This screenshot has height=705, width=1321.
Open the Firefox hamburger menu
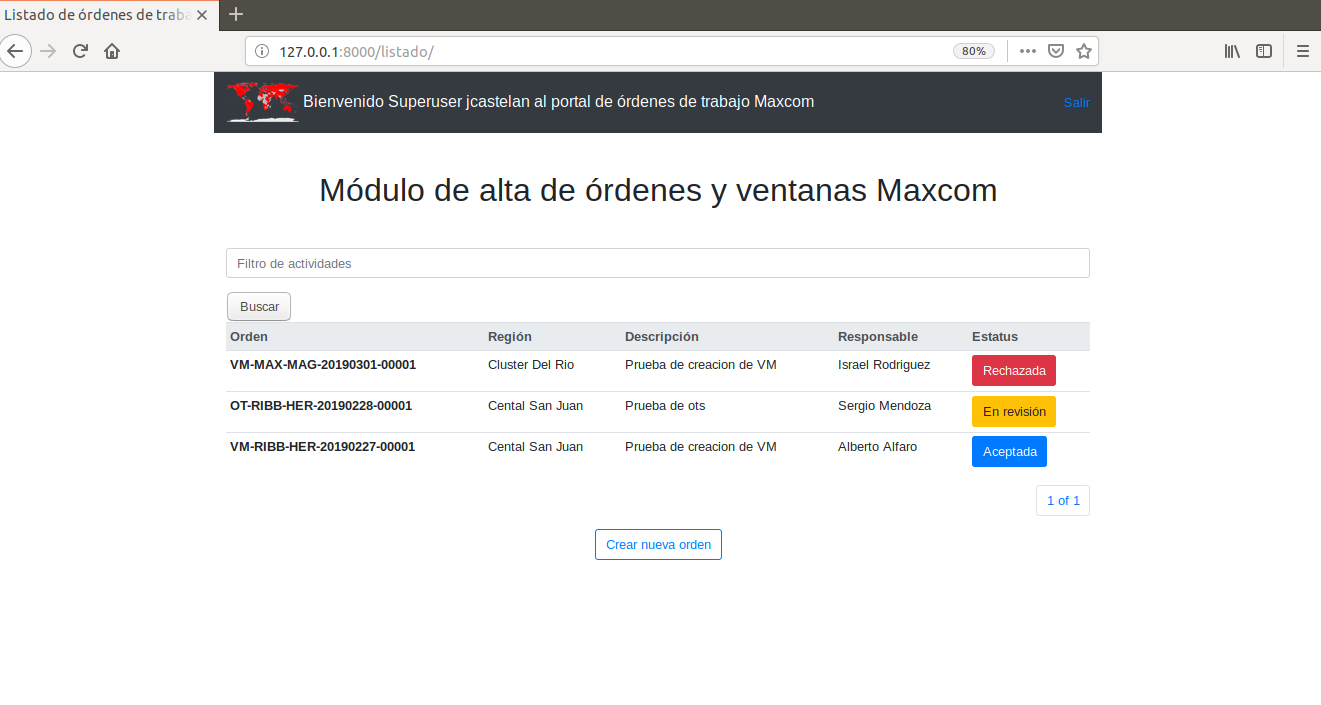[1302, 51]
